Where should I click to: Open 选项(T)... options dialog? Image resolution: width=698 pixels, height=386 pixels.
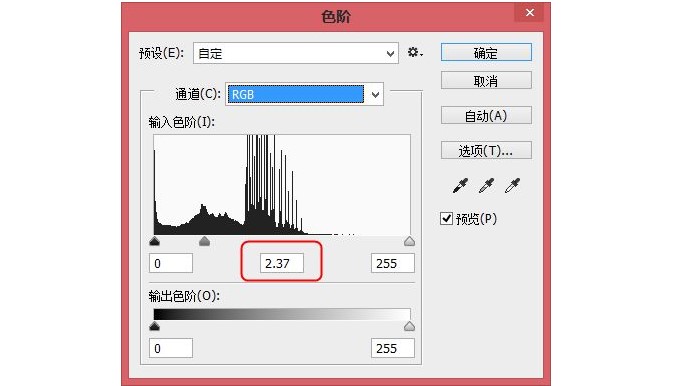(x=486, y=150)
